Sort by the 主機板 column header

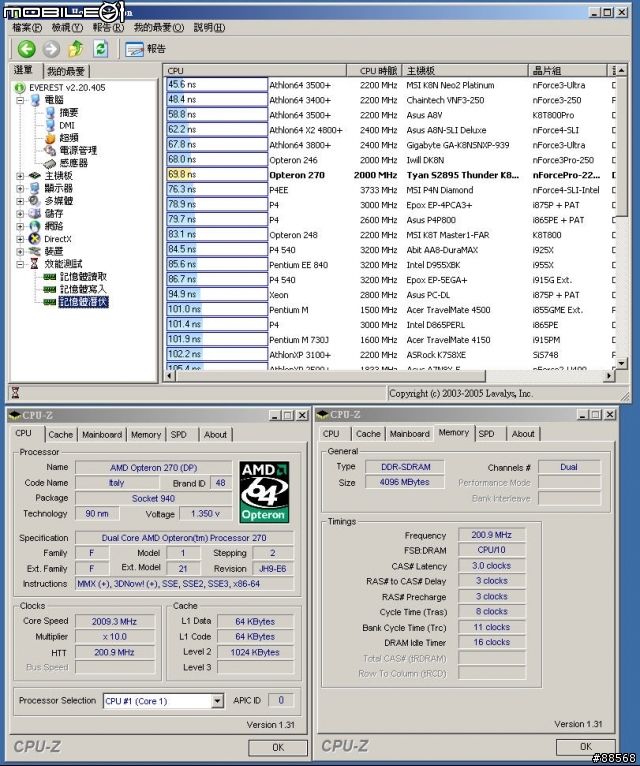[465, 71]
